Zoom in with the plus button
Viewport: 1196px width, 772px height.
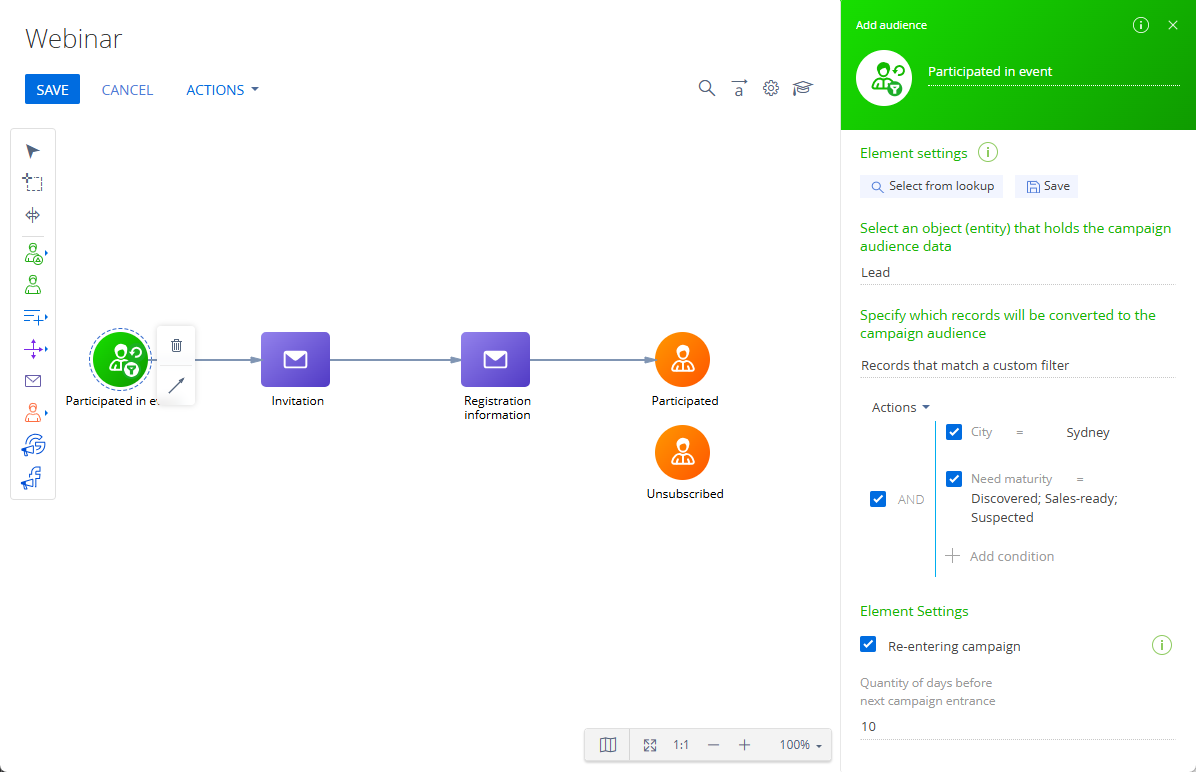click(x=744, y=745)
